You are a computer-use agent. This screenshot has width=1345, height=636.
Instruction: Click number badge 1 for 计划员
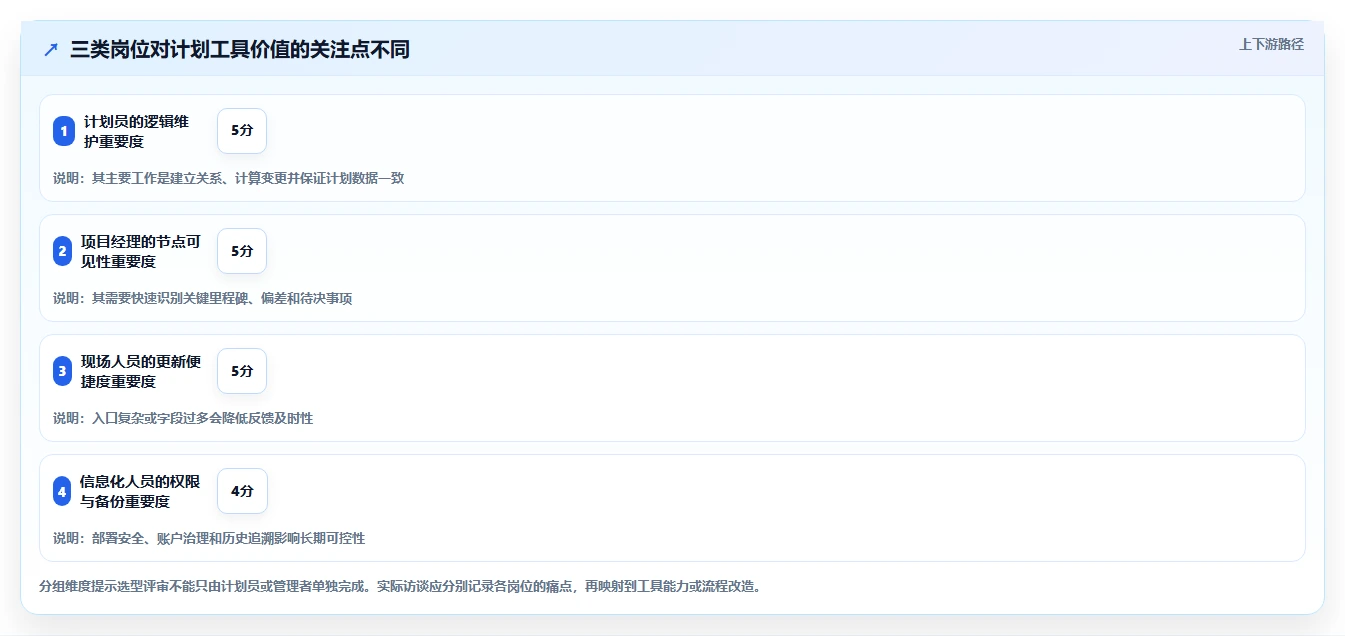(x=64, y=131)
